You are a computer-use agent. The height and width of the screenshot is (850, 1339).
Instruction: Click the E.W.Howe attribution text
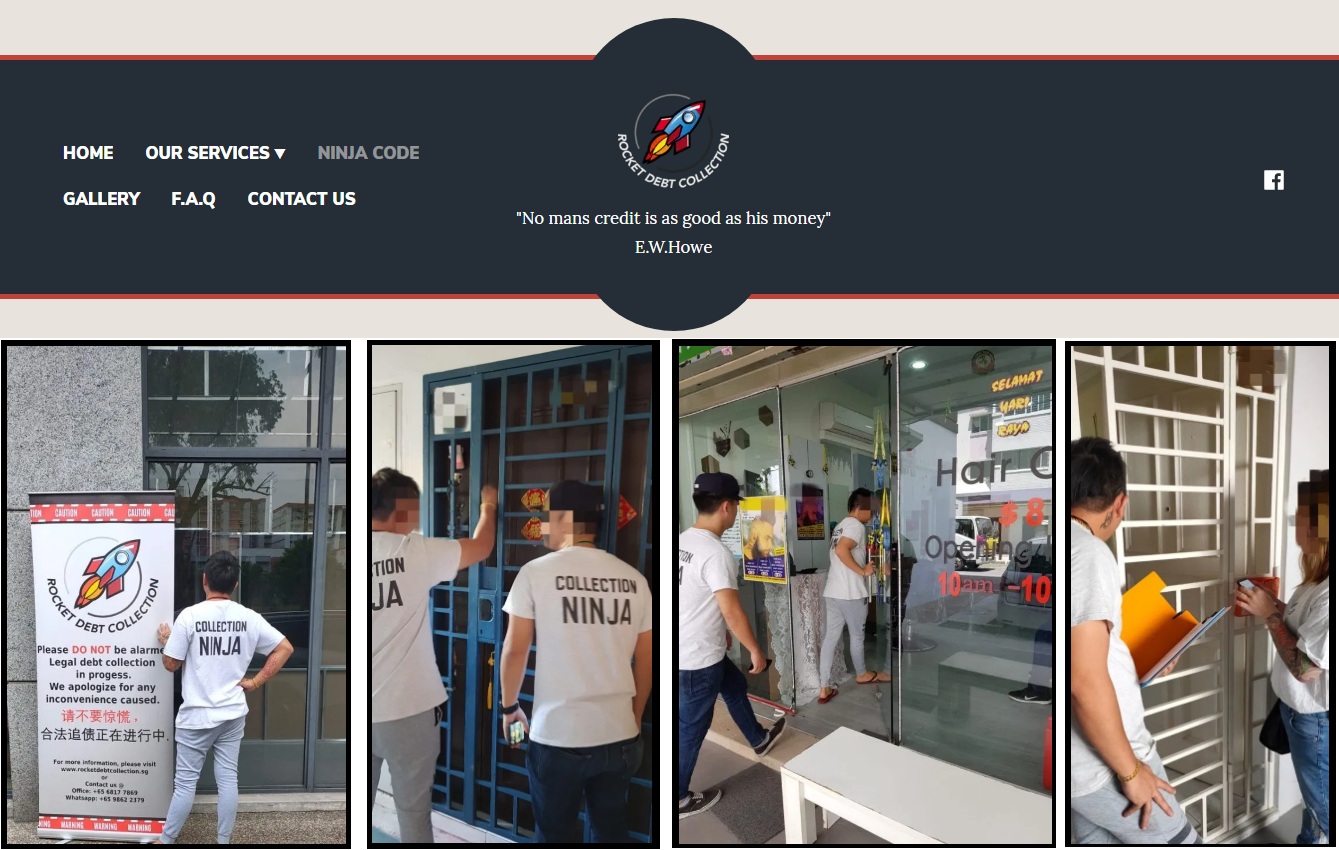[x=673, y=247]
